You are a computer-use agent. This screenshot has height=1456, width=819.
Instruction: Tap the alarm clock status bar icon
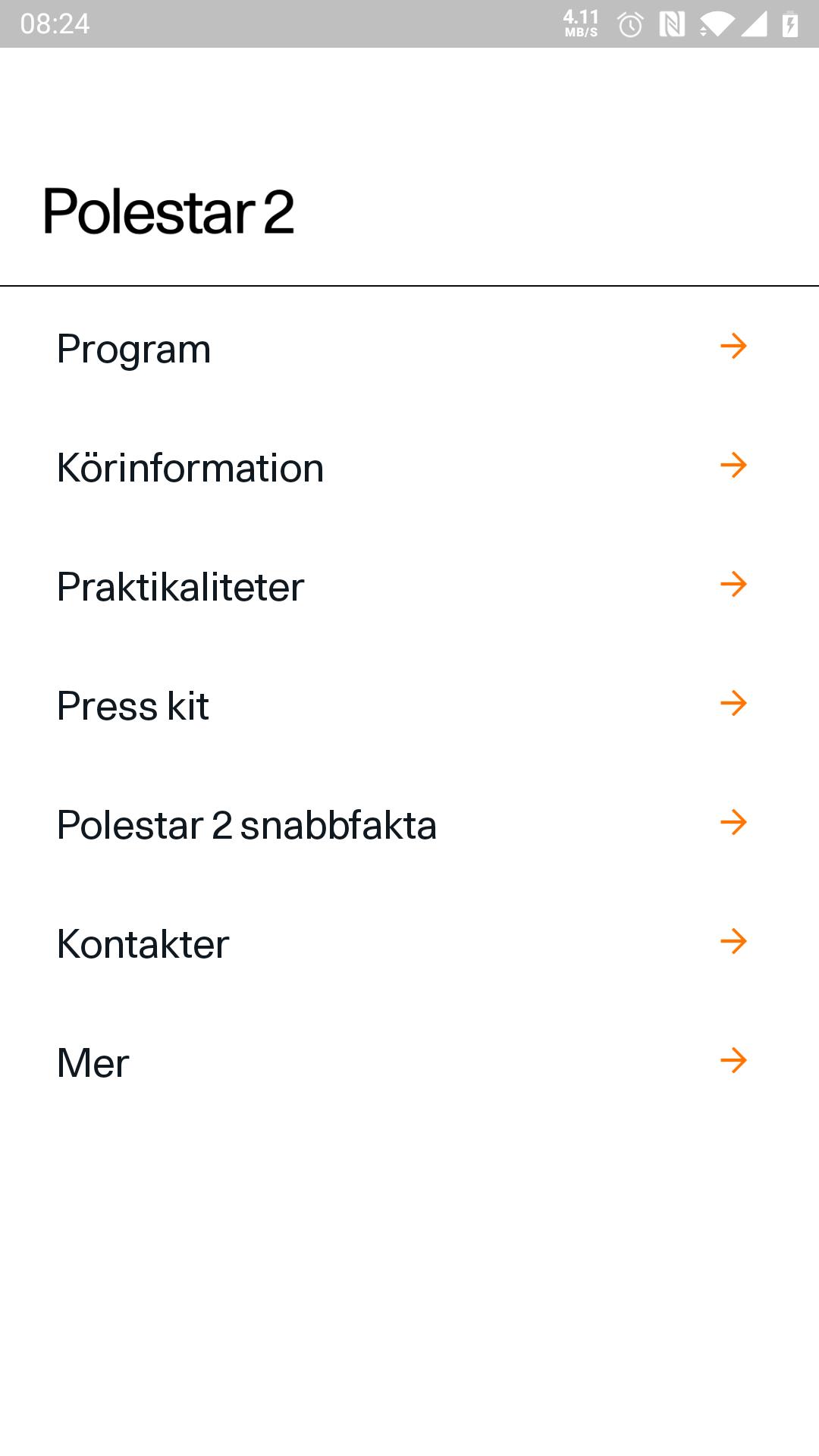coord(630,25)
